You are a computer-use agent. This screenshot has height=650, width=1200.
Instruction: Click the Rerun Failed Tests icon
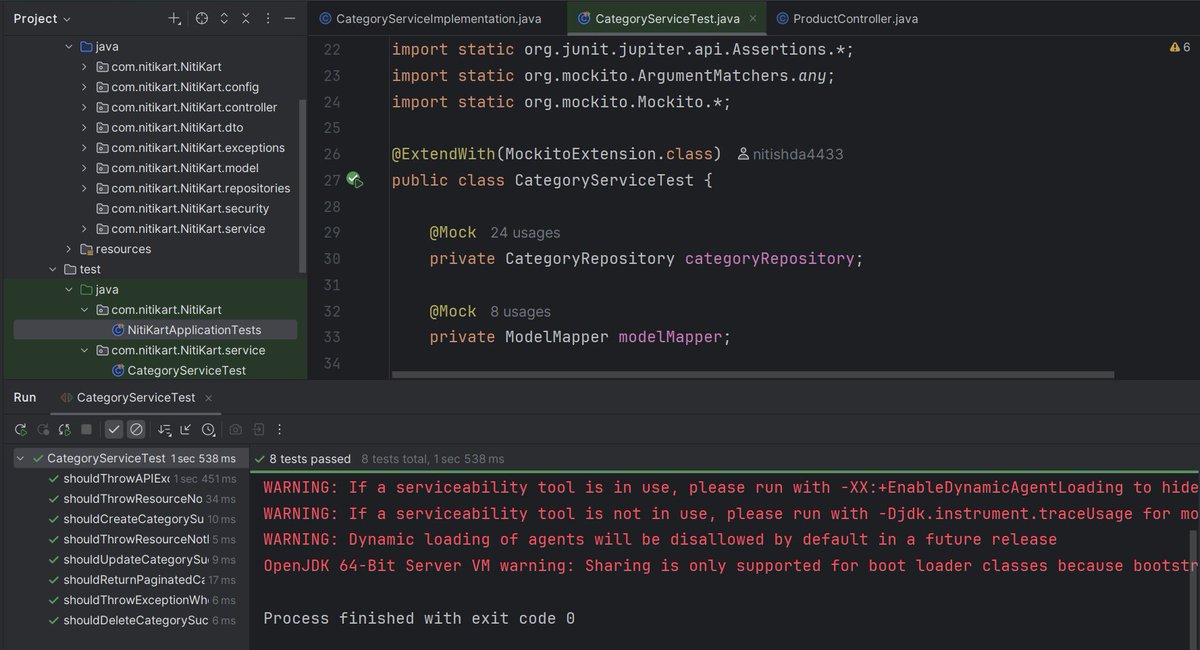click(43, 429)
